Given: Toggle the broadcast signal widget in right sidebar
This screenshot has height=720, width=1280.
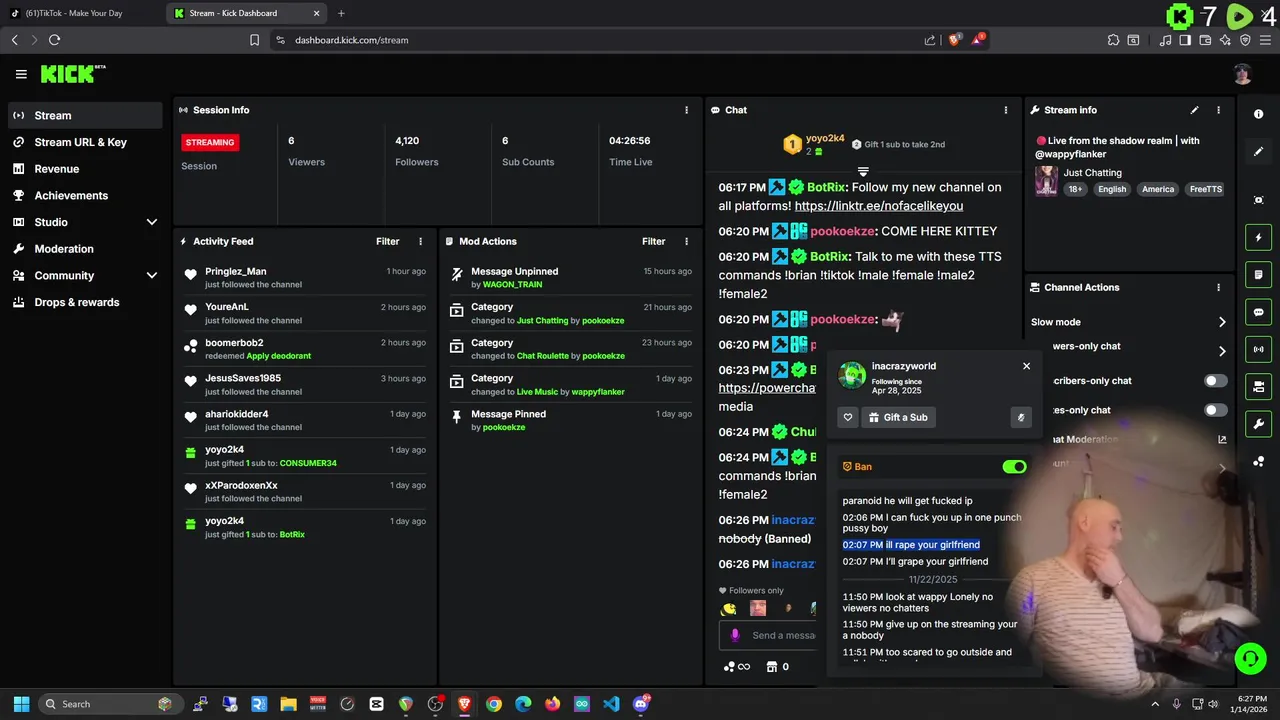Looking at the screenshot, I should pyautogui.click(x=1259, y=349).
